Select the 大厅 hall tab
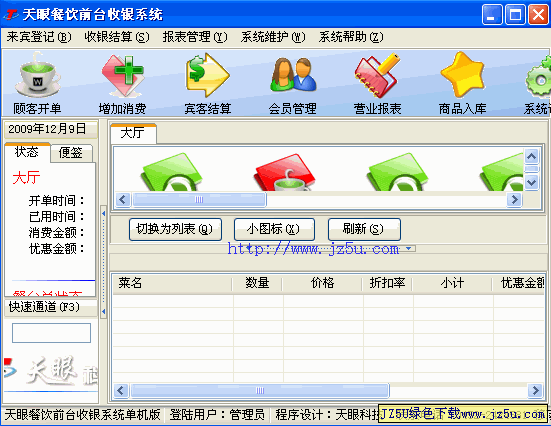The height and width of the screenshot is (426, 551). pyautogui.click(x=133, y=133)
